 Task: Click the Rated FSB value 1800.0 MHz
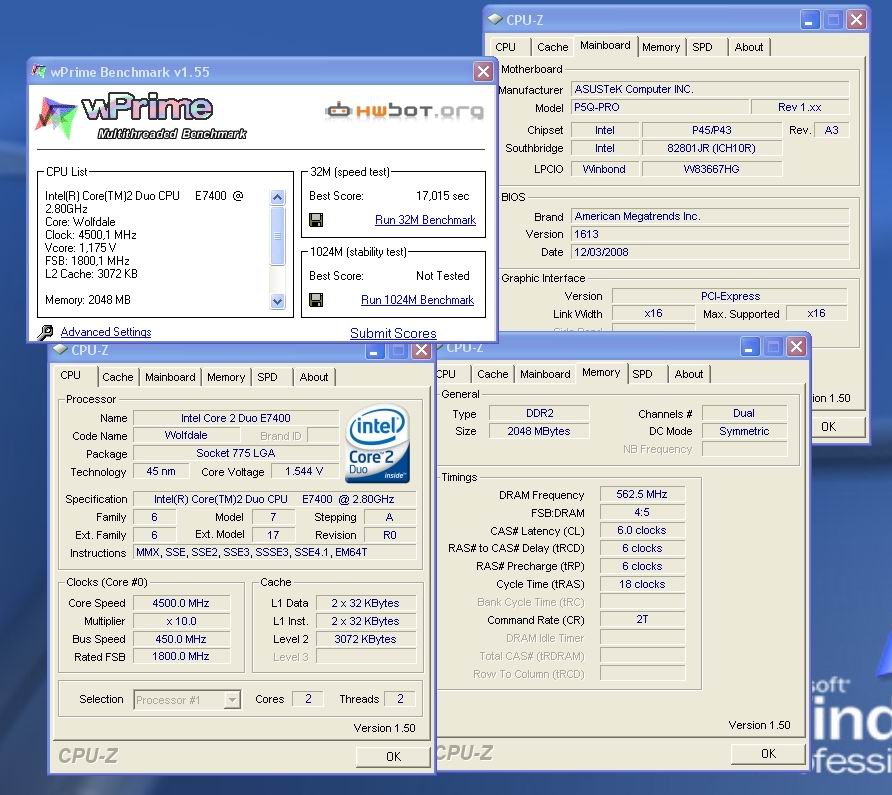click(x=181, y=657)
